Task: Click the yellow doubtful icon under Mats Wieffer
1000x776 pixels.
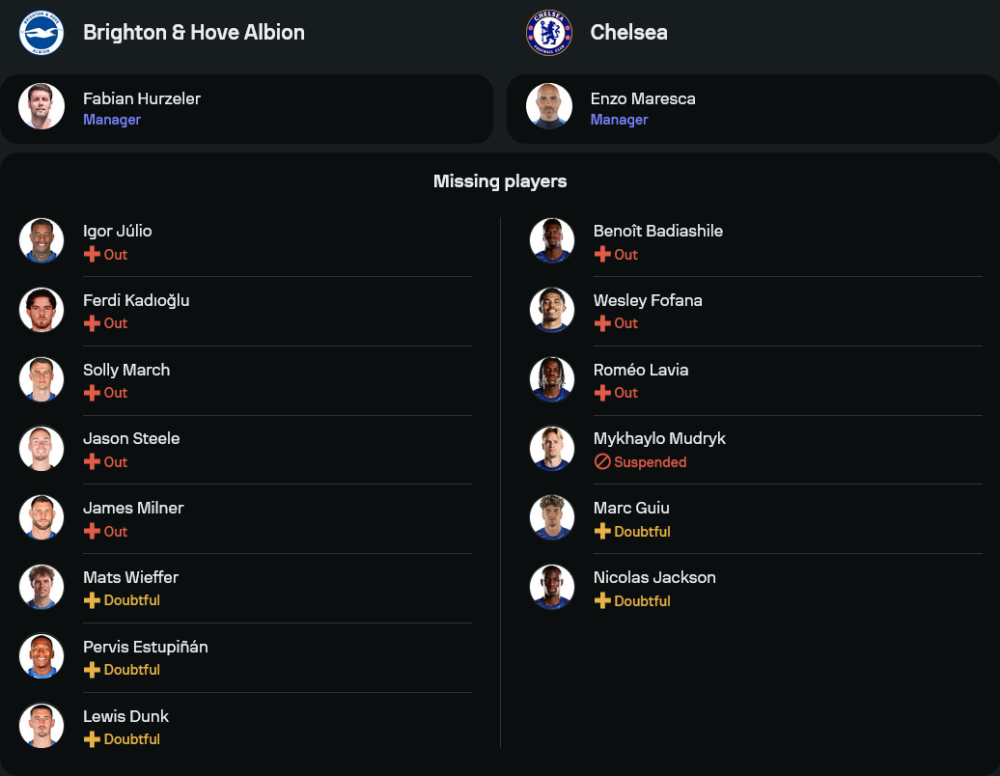Action: [92, 600]
